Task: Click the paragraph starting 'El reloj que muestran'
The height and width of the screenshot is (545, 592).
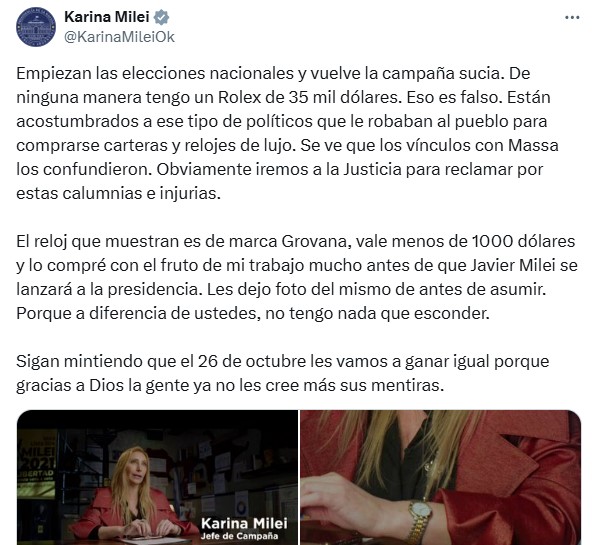Action: point(297,277)
